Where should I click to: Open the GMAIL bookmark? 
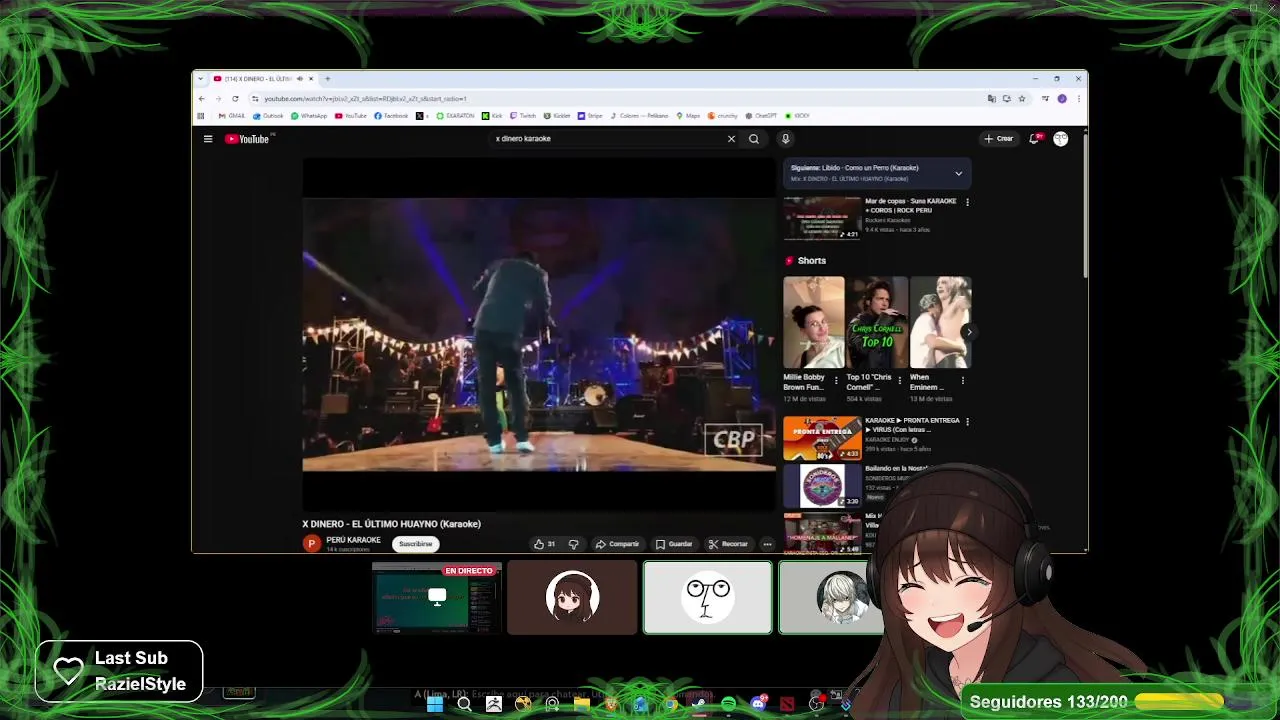point(231,116)
